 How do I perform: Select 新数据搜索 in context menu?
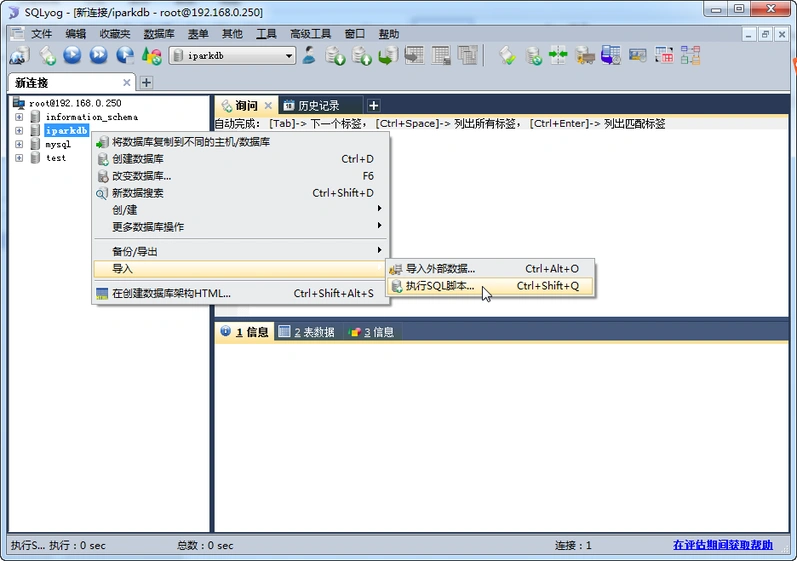tap(240, 193)
